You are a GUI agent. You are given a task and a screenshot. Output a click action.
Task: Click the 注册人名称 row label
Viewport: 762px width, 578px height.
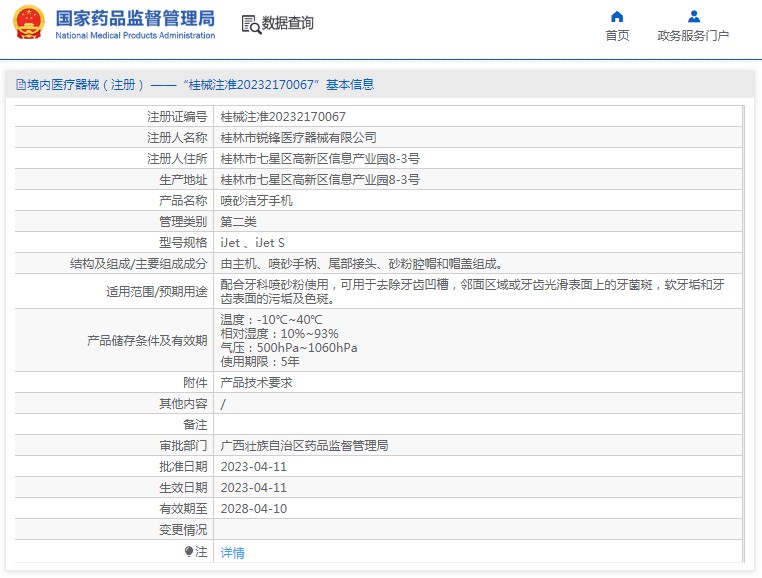click(177, 138)
